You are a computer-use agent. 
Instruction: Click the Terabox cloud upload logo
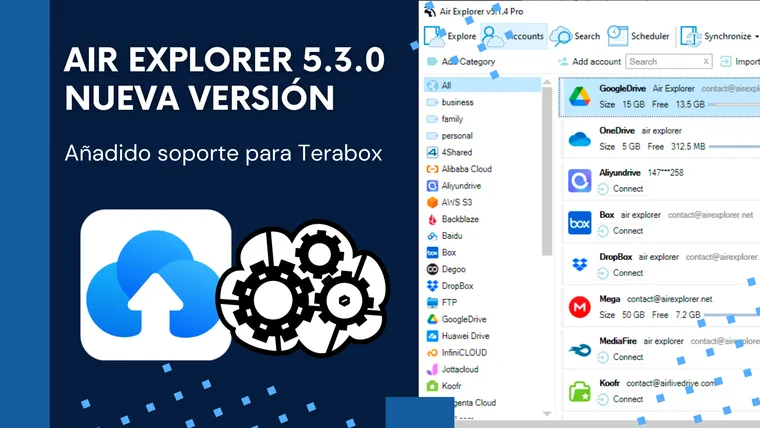tap(156, 285)
